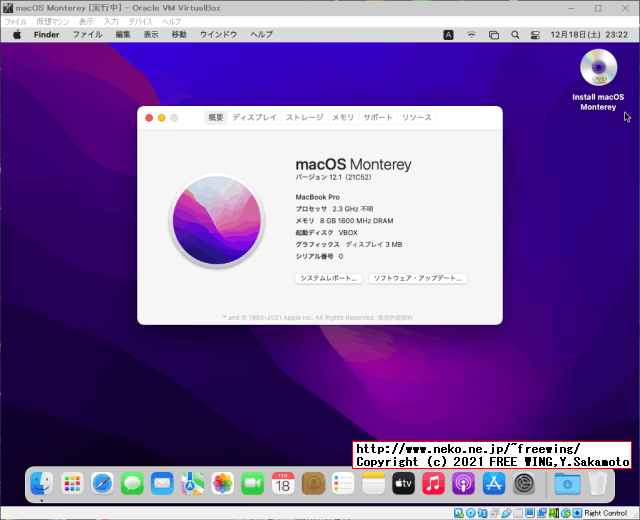Launch Apple TV app from the Dock
The width and height of the screenshot is (640, 520).
(403, 484)
